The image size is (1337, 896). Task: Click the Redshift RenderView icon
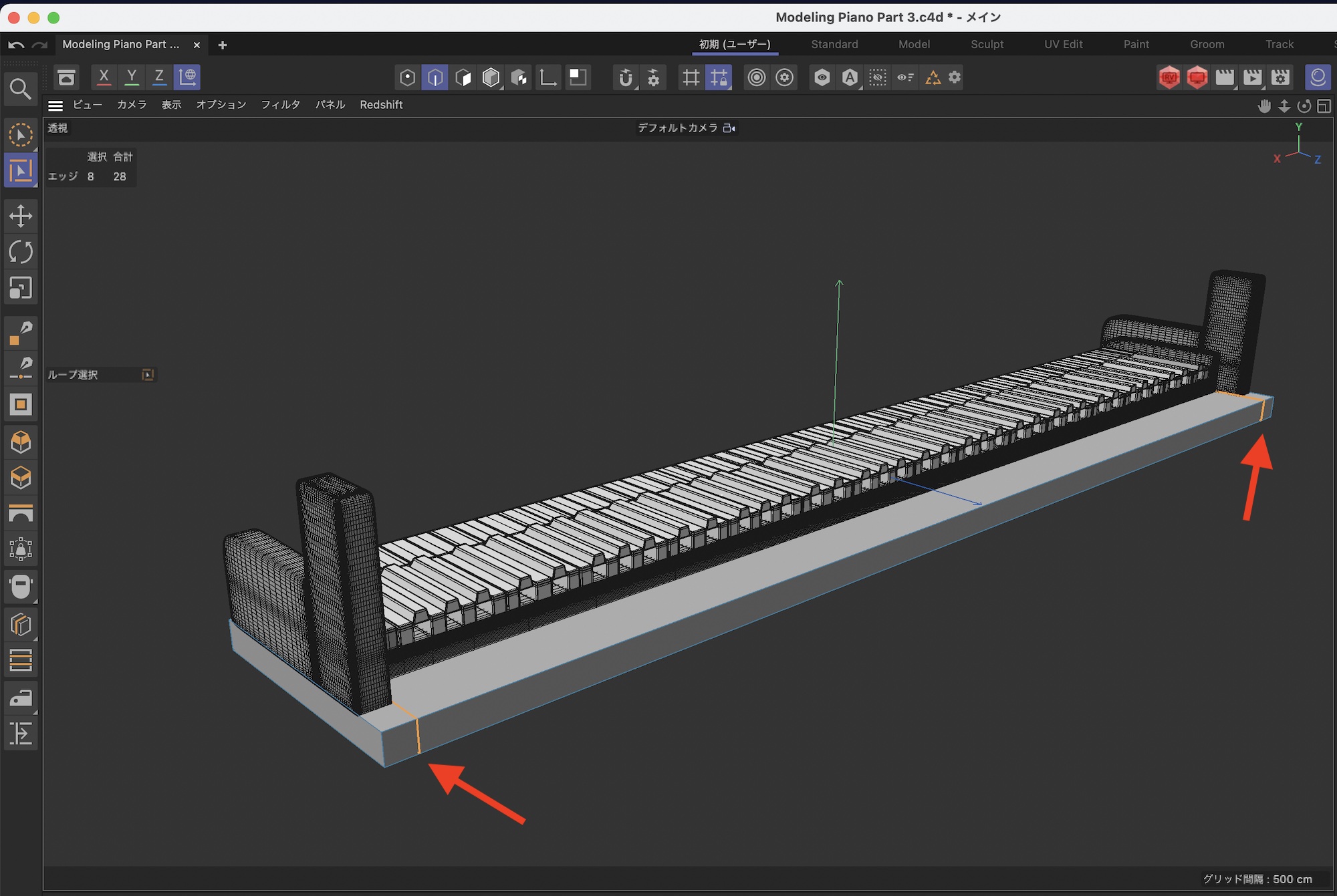[x=1169, y=78]
